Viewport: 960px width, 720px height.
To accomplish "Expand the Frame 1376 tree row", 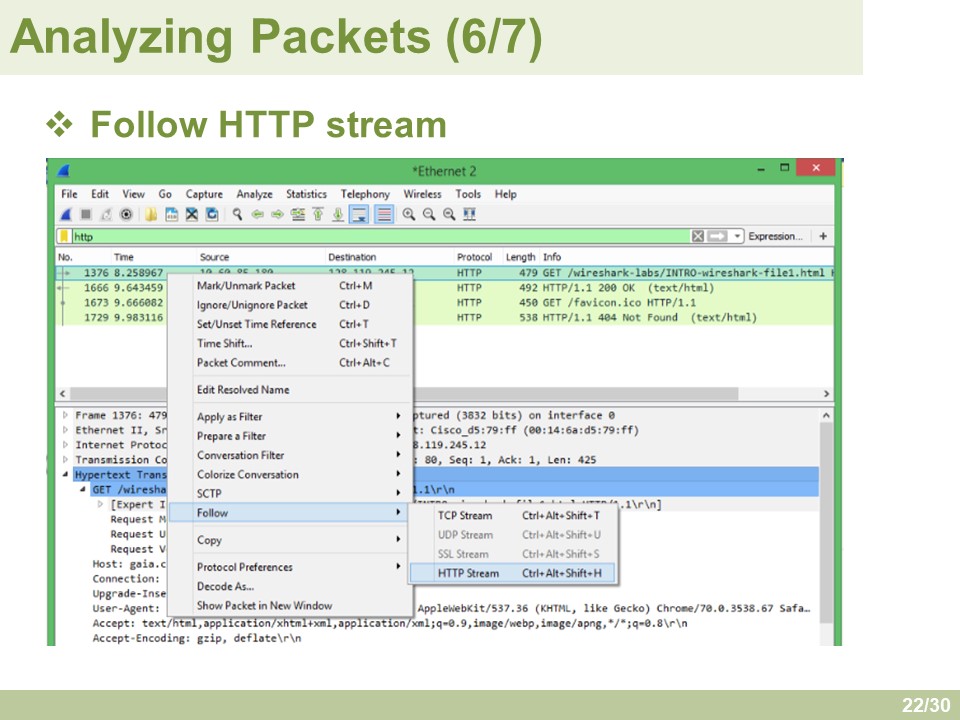I will click(x=66, y=415).
